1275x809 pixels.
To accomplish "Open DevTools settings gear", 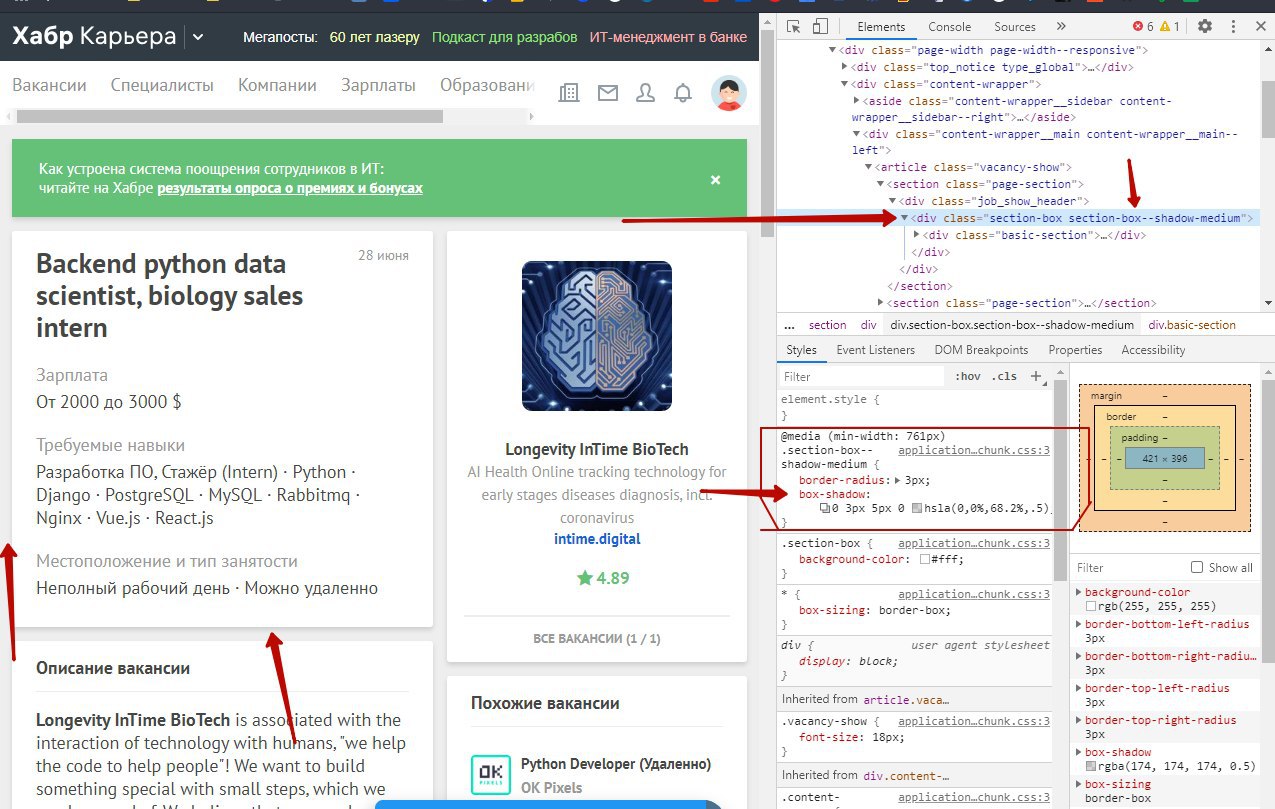I will tap(1205, 27).
